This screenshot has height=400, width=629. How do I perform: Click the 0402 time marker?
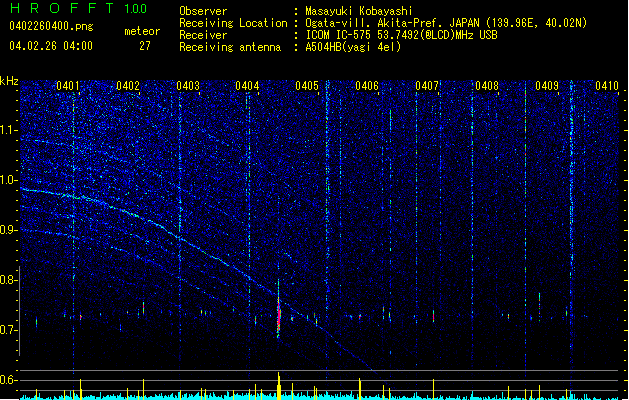point(128,86)
